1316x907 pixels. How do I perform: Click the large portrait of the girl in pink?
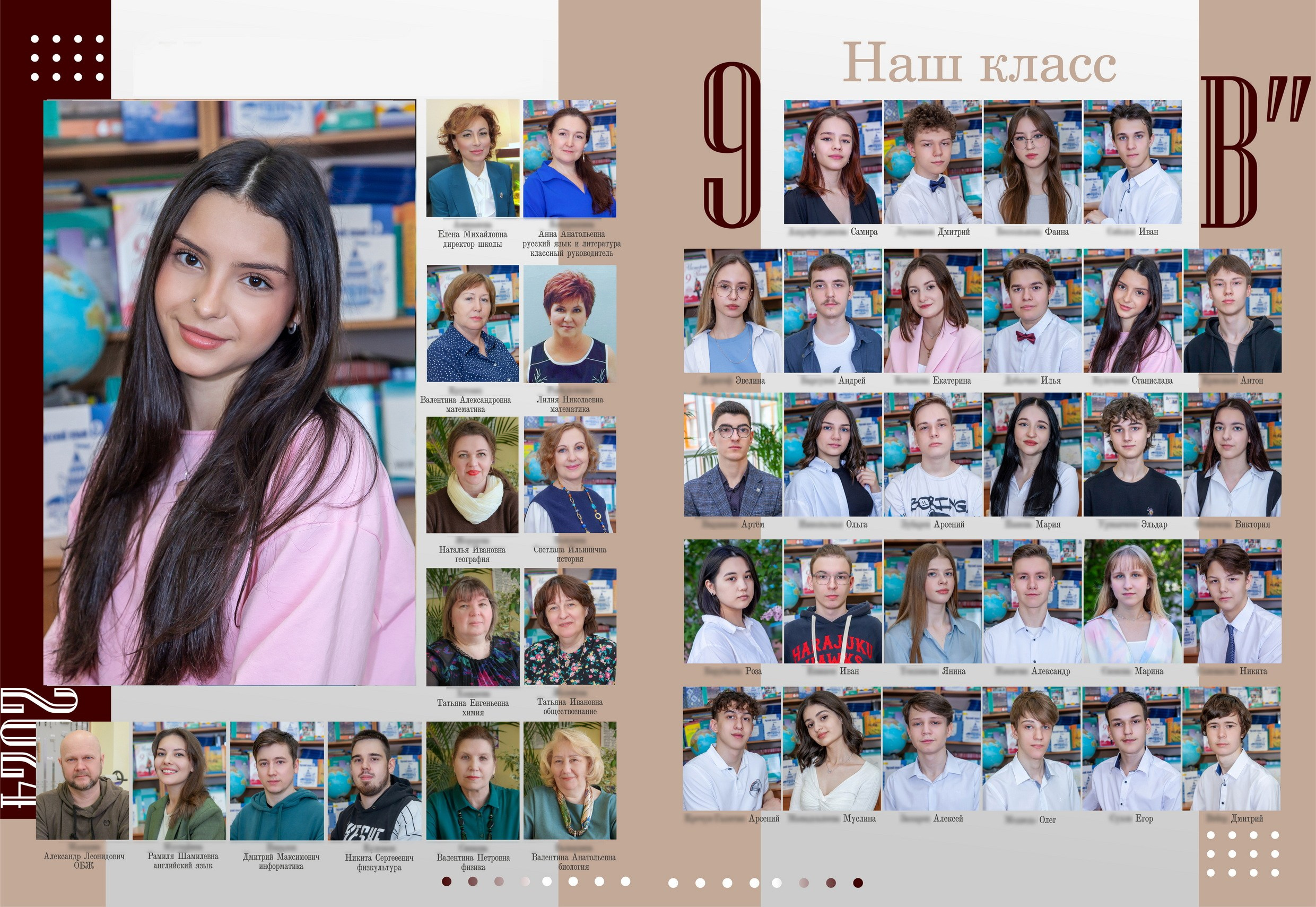230,393
